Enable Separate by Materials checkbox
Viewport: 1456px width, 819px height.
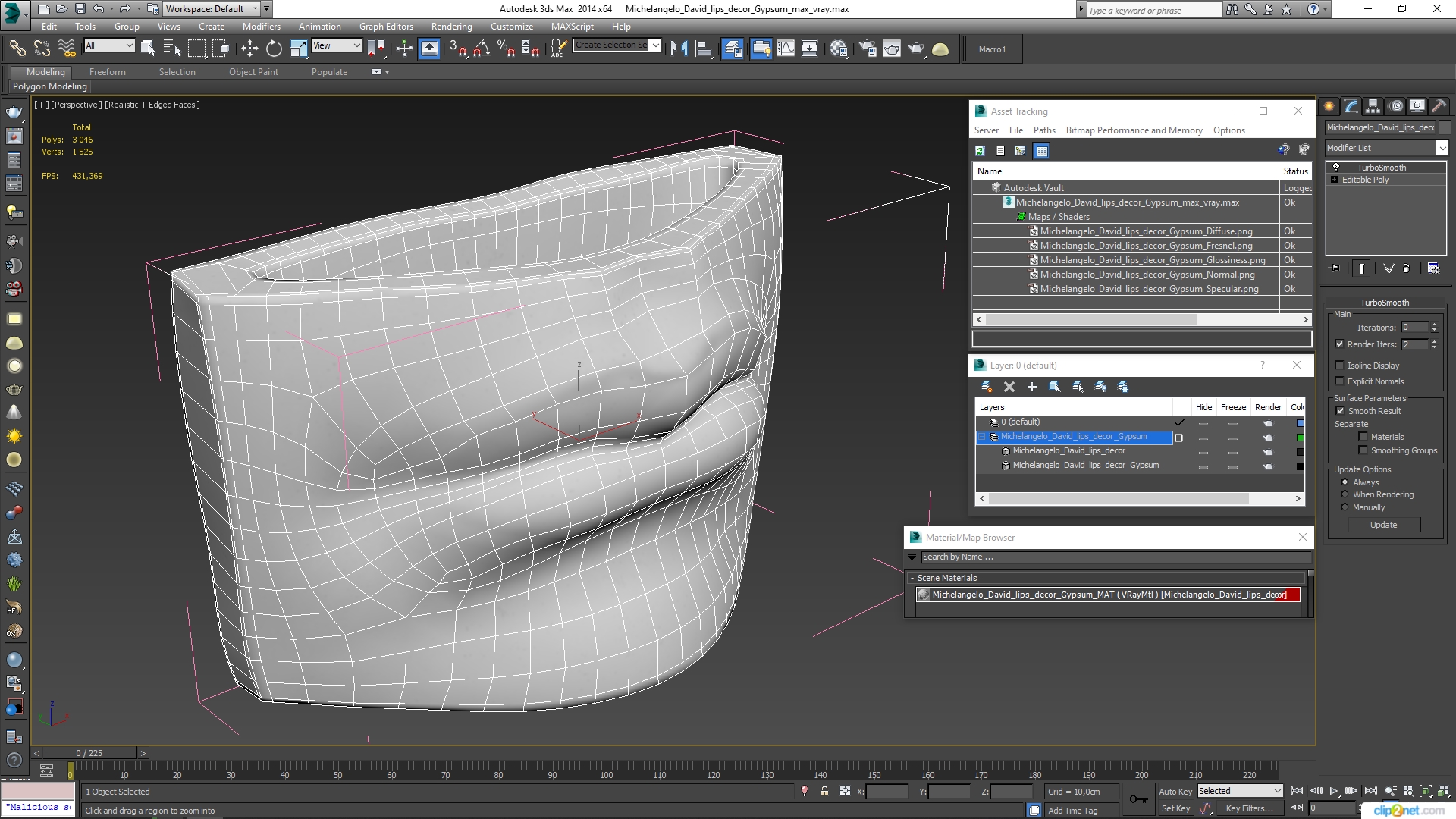1363,436
